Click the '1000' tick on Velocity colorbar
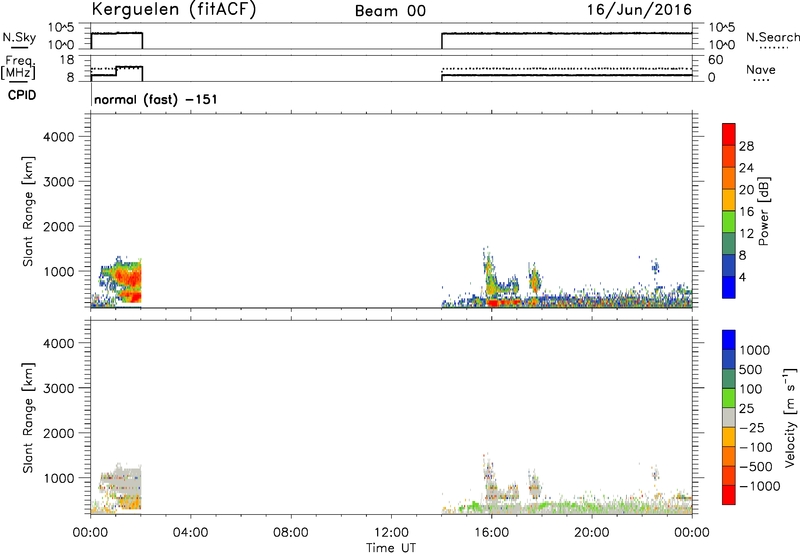This screenshot has height=554, width=800. (x=754, y=350)
